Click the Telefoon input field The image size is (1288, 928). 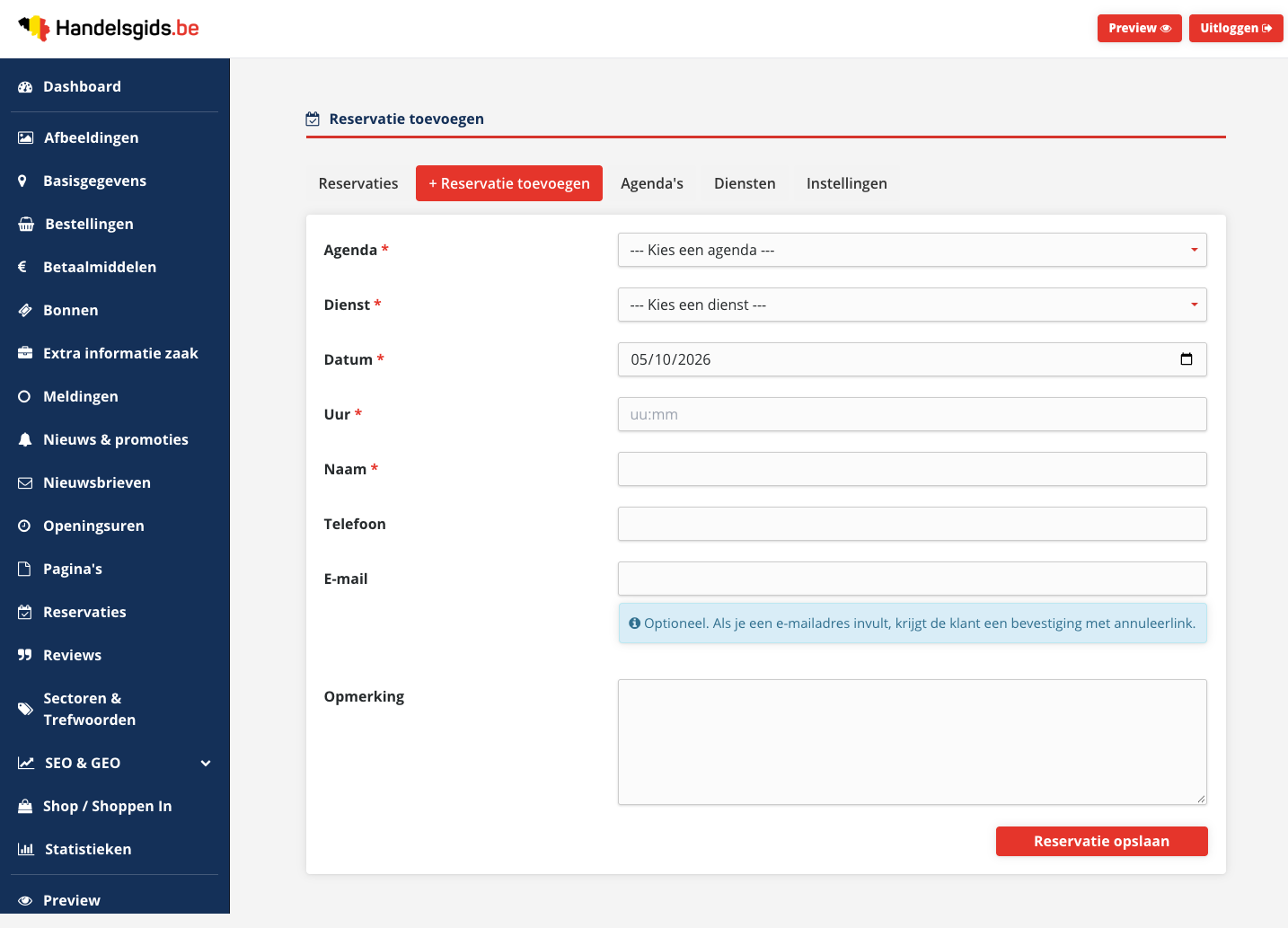click(913, 524)
